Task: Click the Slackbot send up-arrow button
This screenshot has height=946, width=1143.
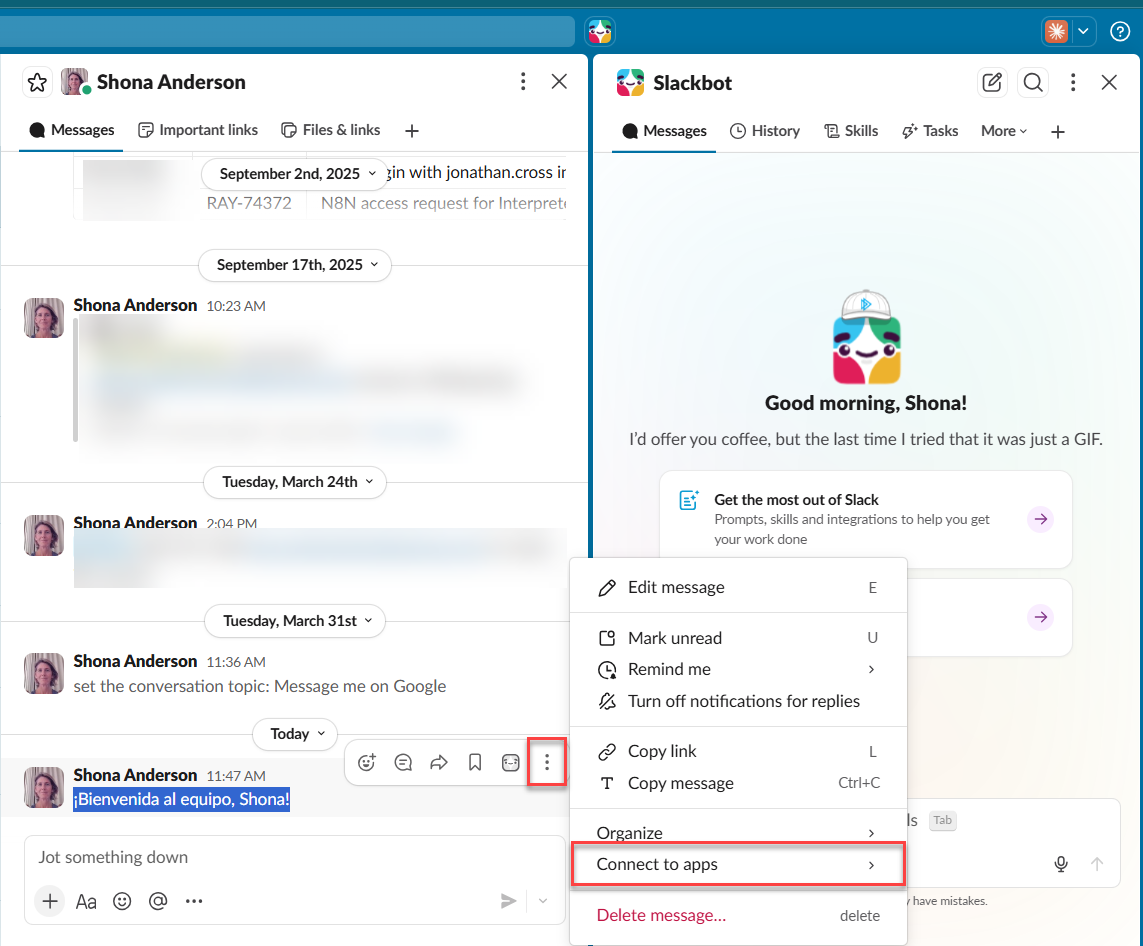Action: point(1096,864)
